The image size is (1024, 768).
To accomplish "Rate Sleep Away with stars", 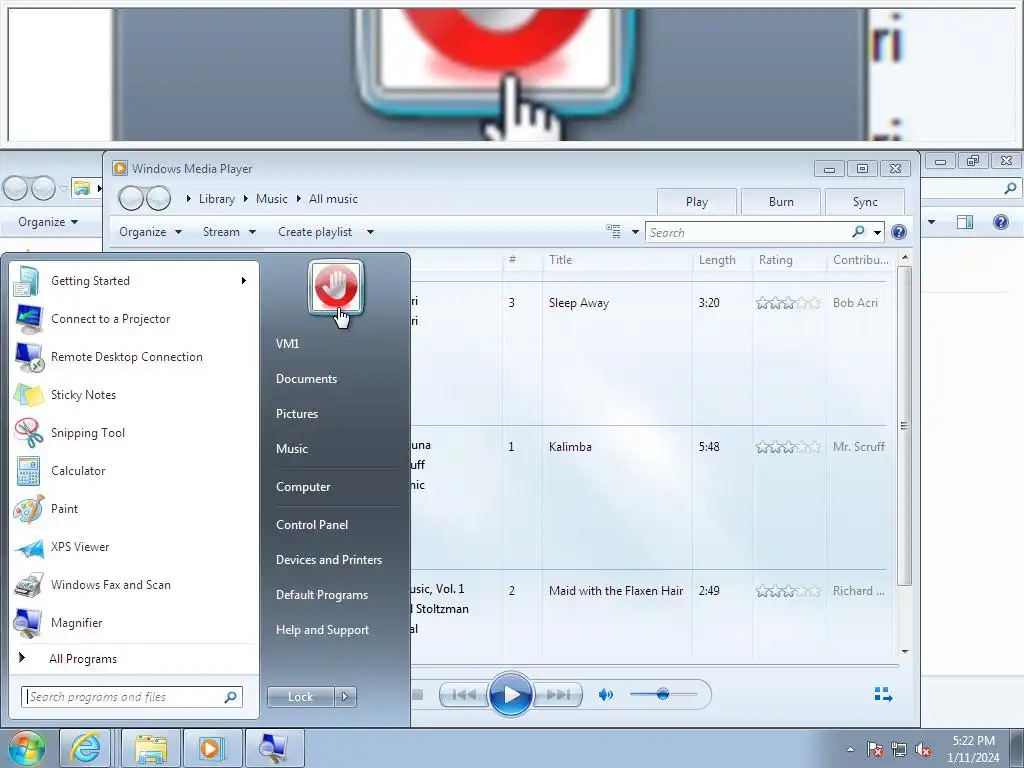I will tap(788, 303).
